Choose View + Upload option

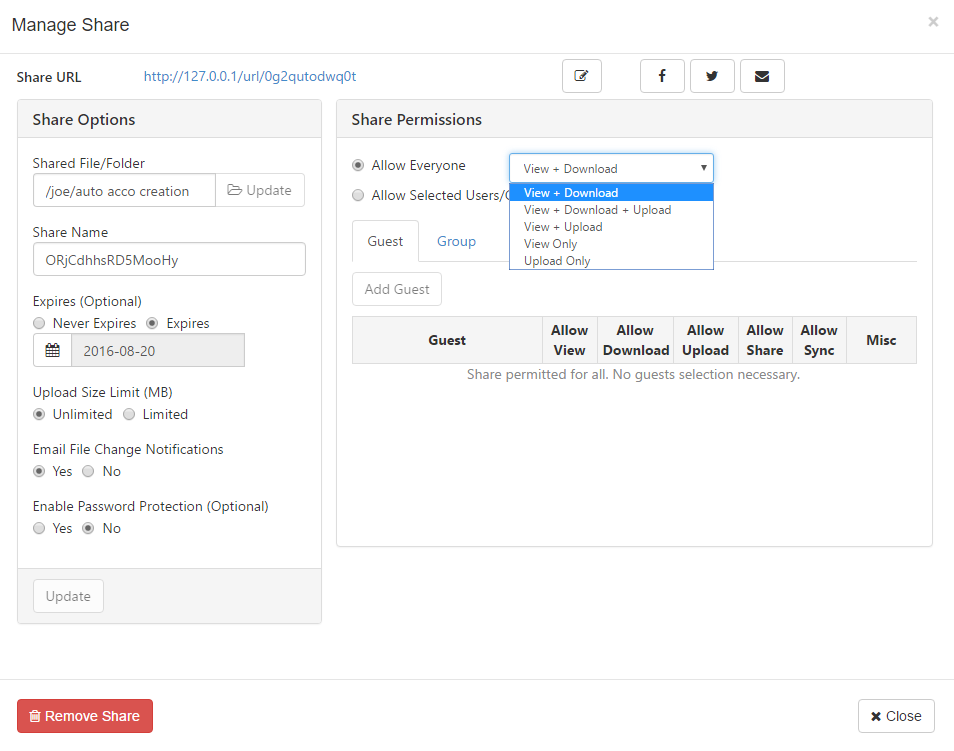click(611, 227)
